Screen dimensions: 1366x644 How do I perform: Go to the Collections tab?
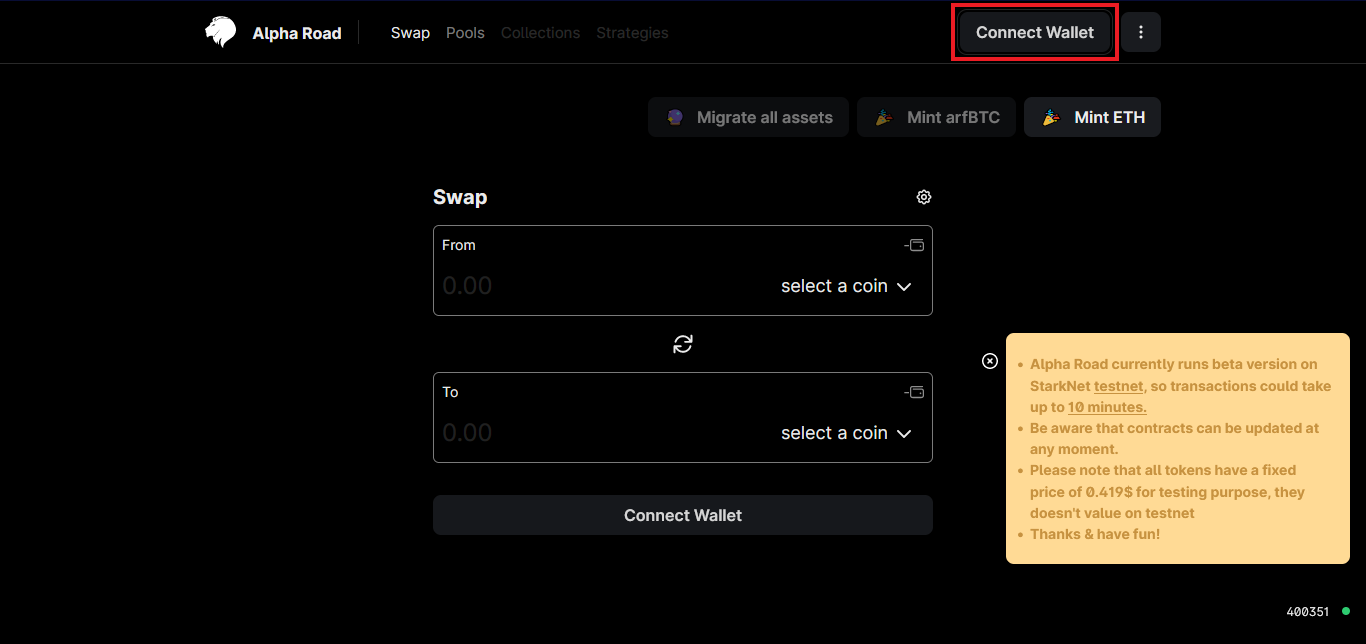click(540, 33)
